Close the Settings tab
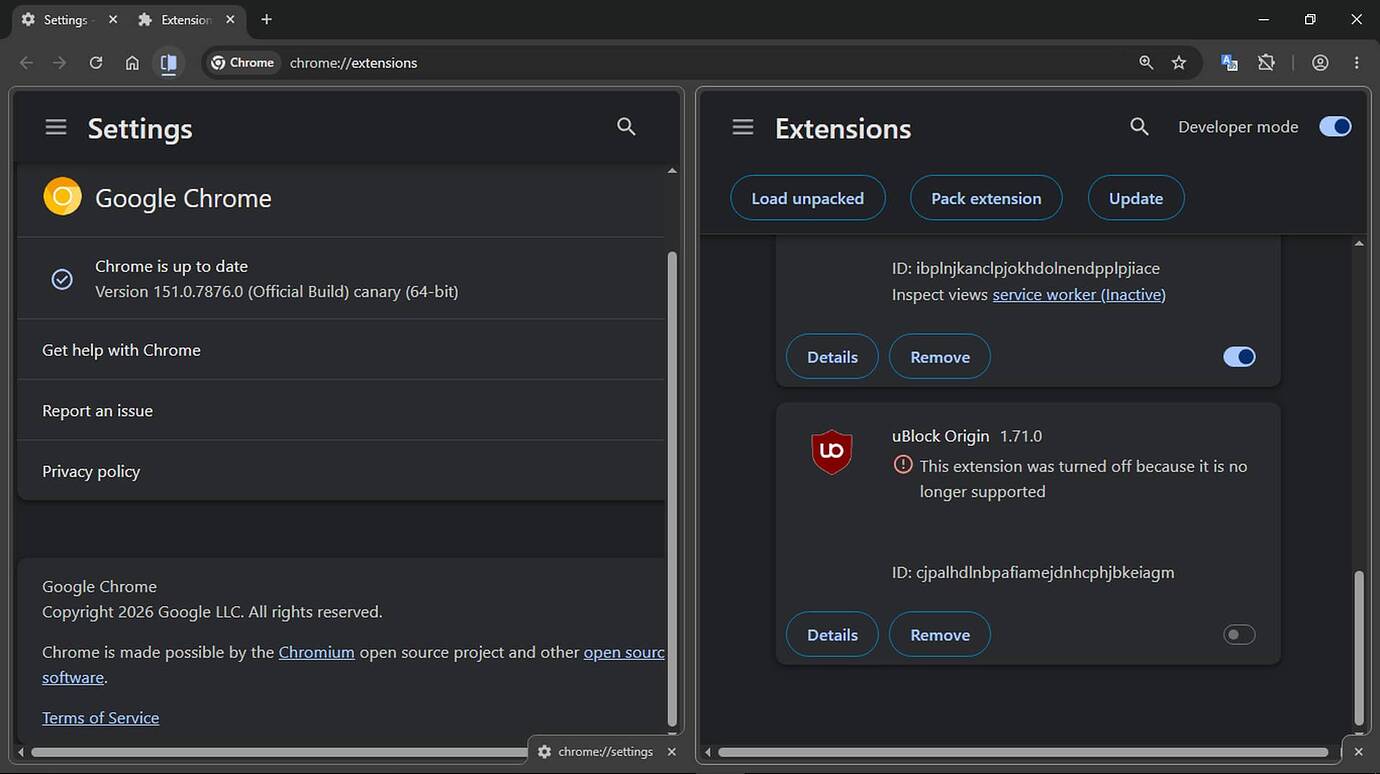This screenshot has height=774, width=1380. click(x=113, y=19)
